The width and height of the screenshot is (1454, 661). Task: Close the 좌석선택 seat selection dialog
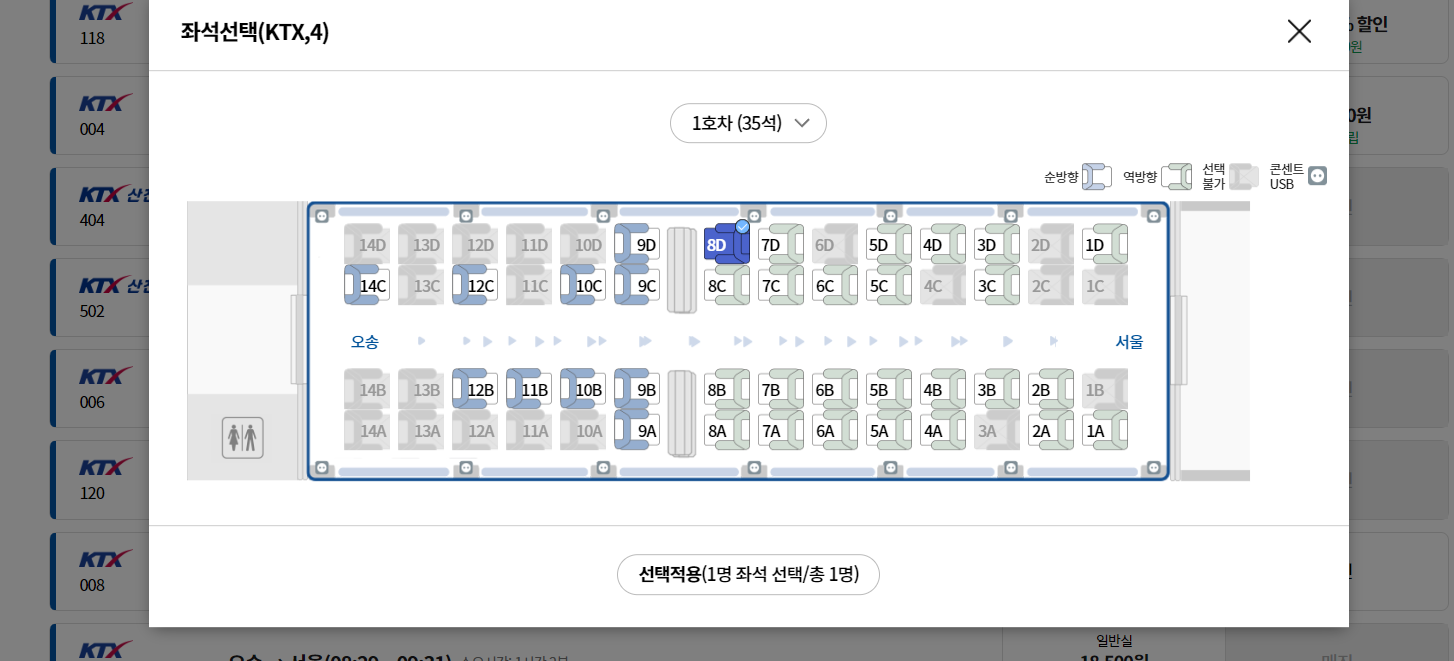[1299, 31]
